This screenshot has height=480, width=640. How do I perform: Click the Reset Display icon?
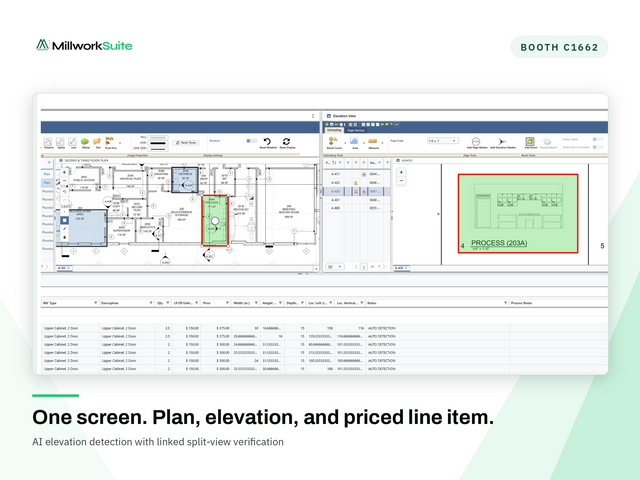[287, 141]
